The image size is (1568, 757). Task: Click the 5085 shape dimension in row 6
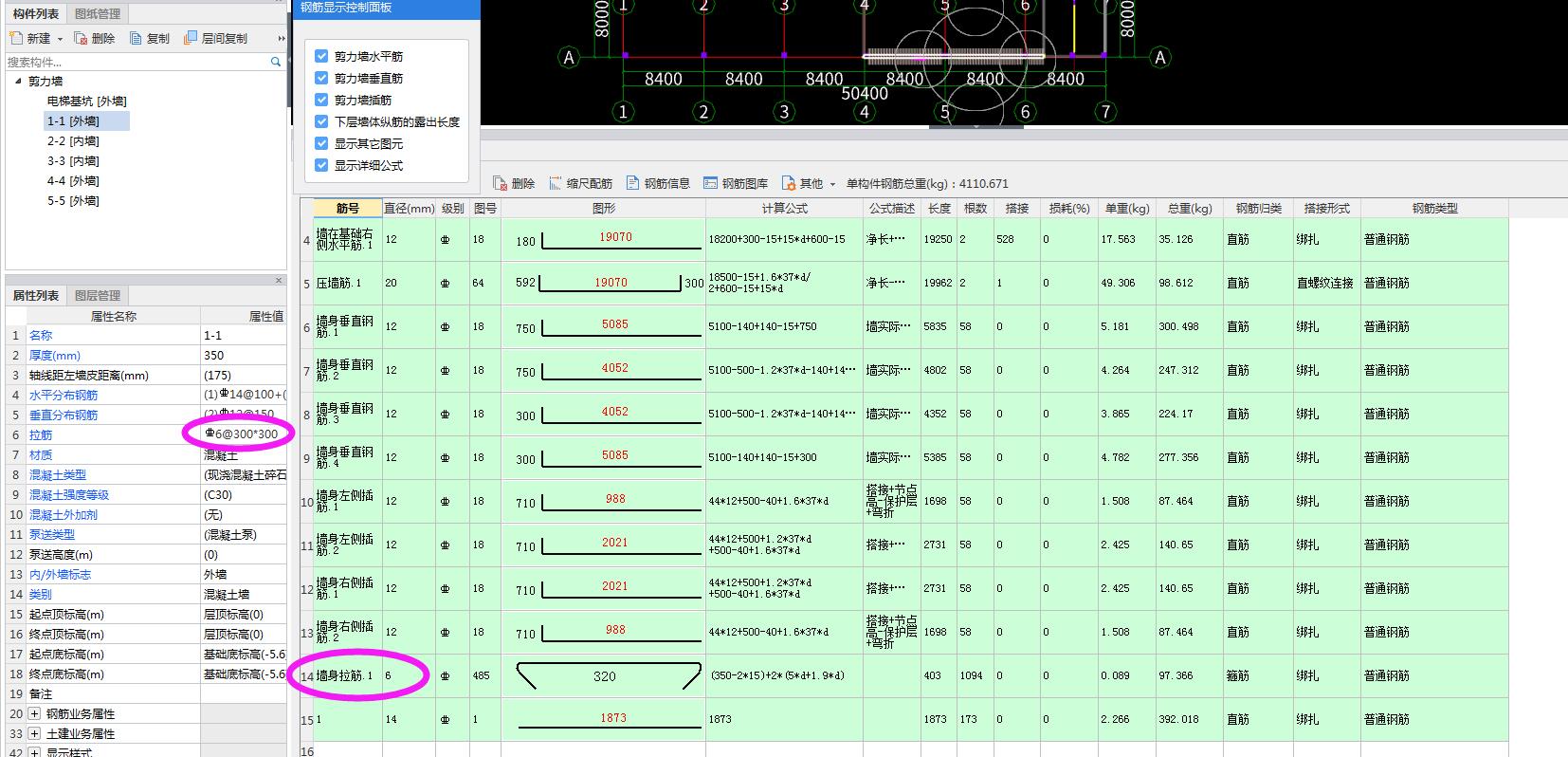(615, 324)
